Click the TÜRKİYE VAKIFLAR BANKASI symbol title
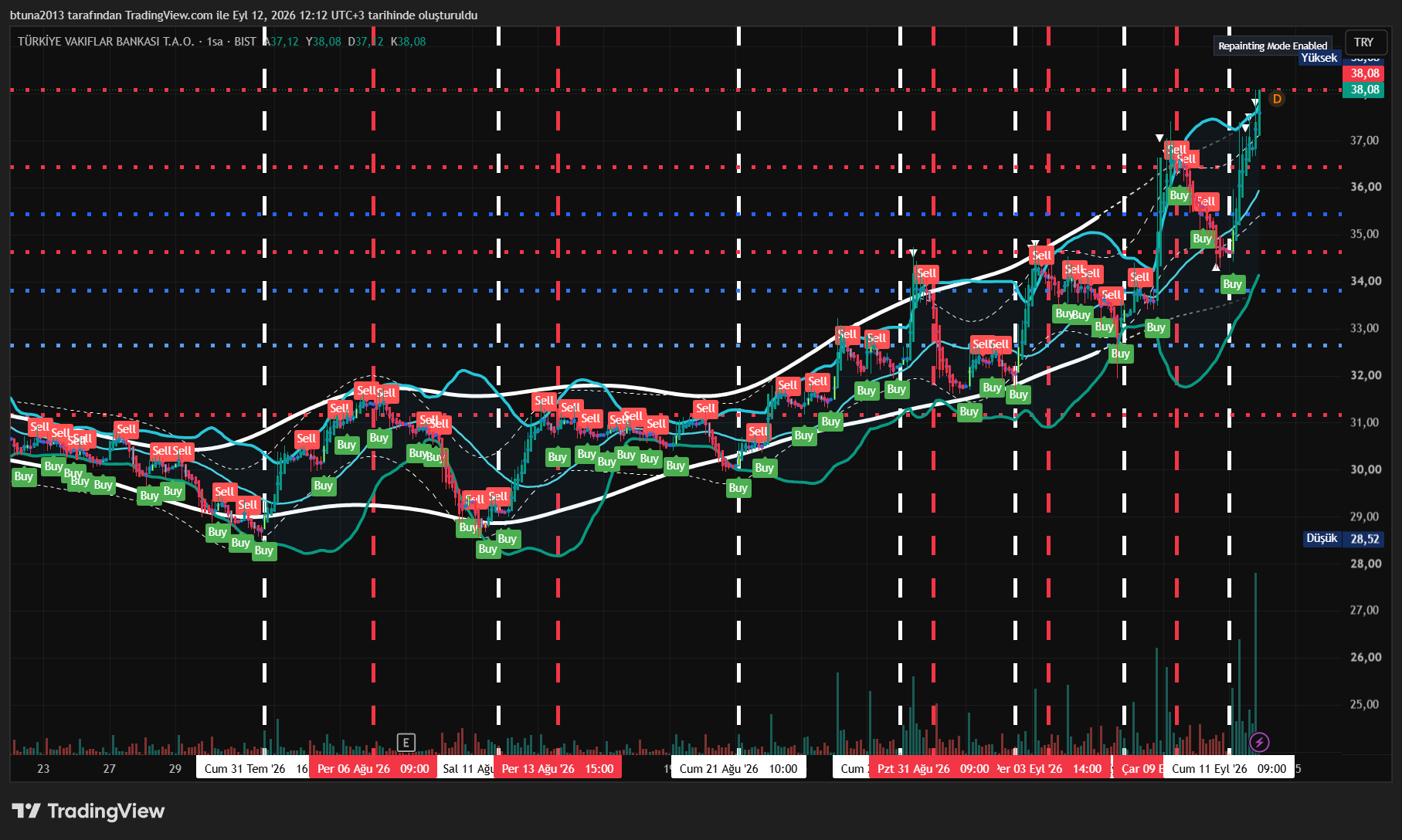 (x=106, y=42)
